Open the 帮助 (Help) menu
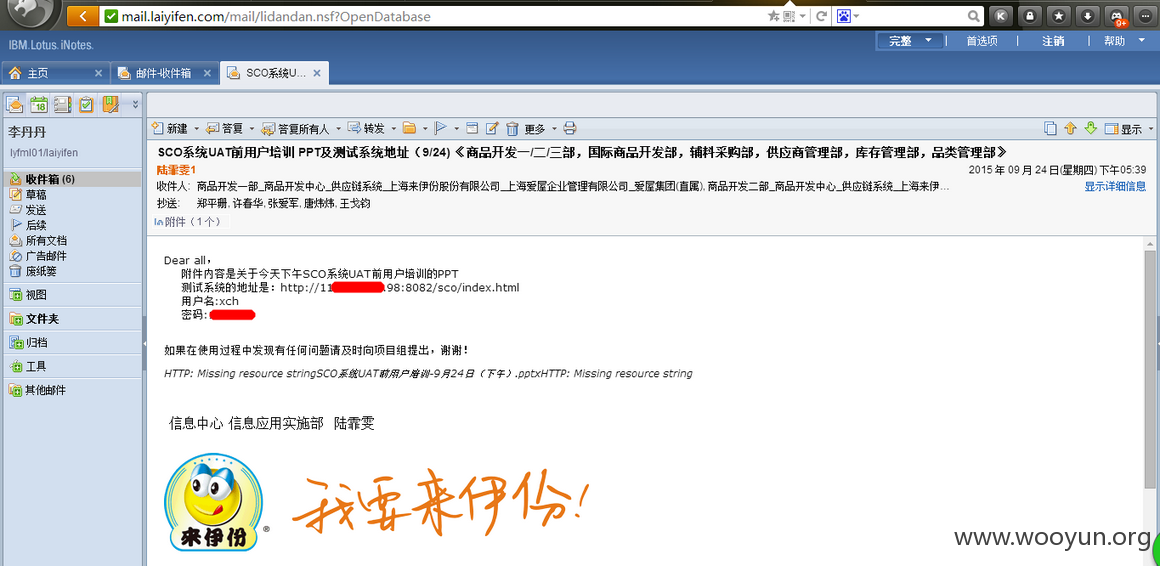The height and width of the screenshot is (566, 1160). point(1124,41)
